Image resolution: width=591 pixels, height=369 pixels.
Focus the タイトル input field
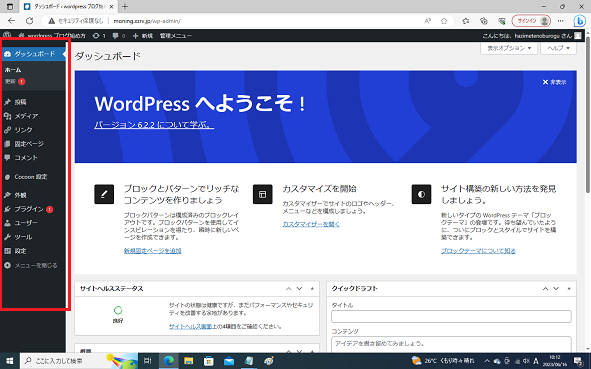click(x=451, y=316)
